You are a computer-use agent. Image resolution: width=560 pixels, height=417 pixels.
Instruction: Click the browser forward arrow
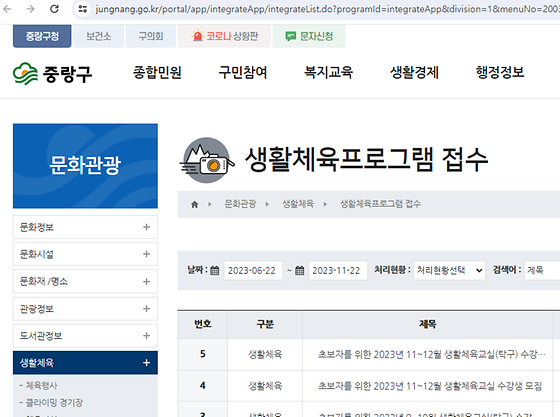coord(31,9)
